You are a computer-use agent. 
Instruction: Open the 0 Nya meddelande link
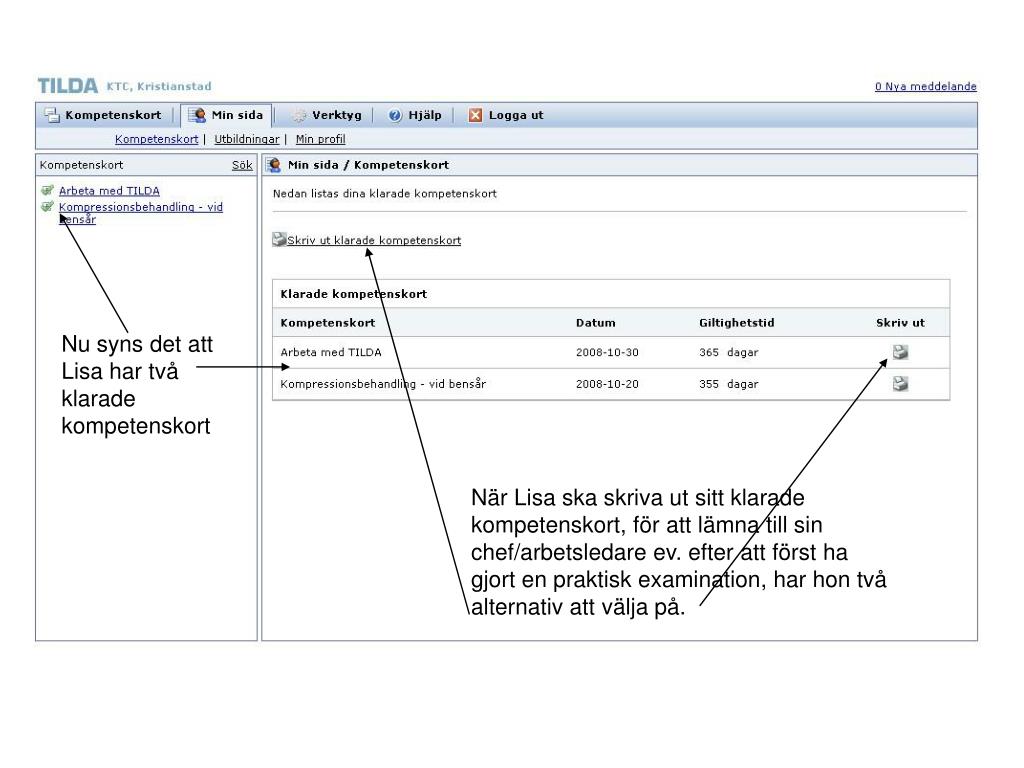pyautogui.click(x=926, y=86)
